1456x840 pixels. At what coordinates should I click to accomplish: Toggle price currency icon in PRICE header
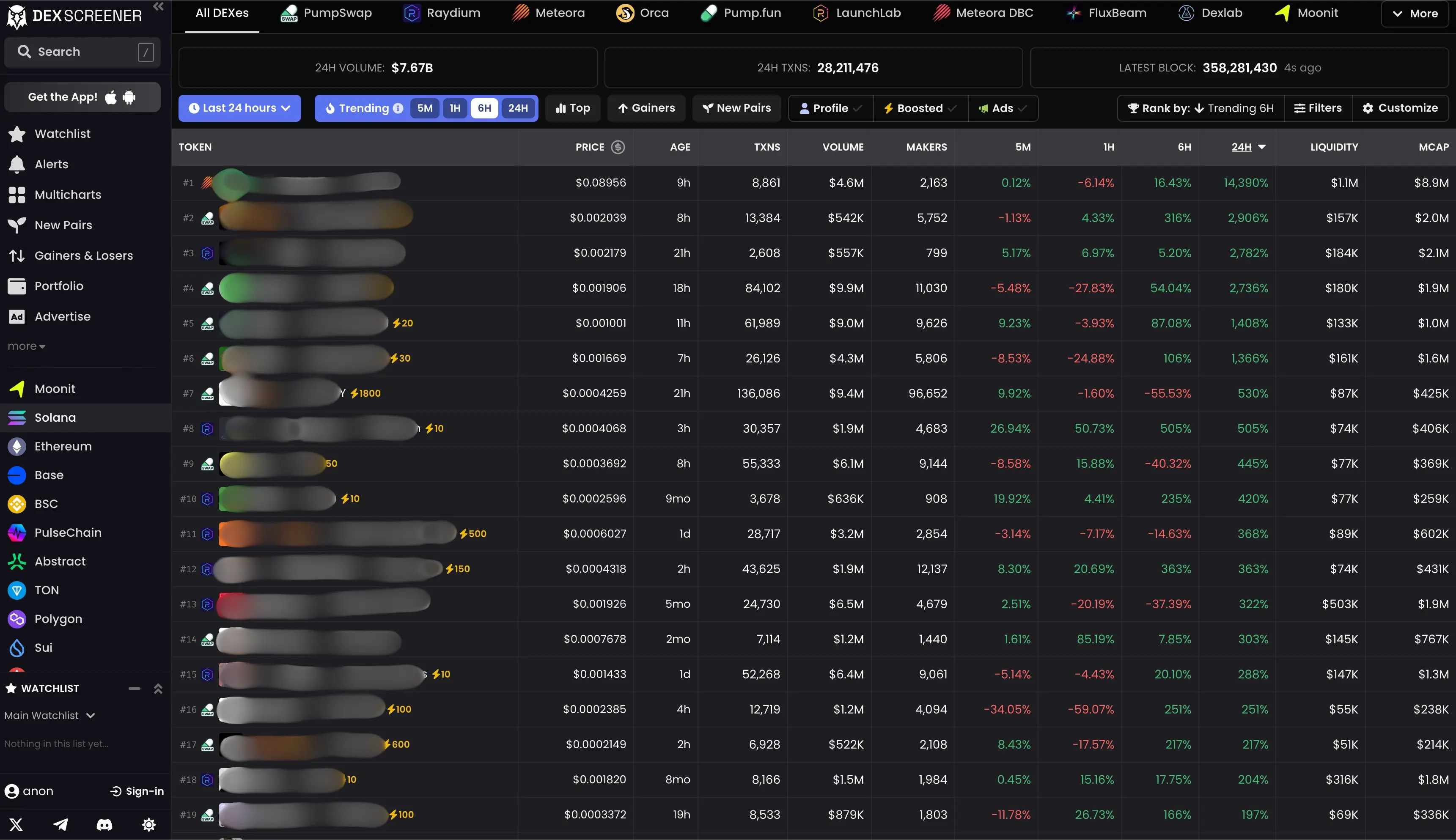coord(618,147)
